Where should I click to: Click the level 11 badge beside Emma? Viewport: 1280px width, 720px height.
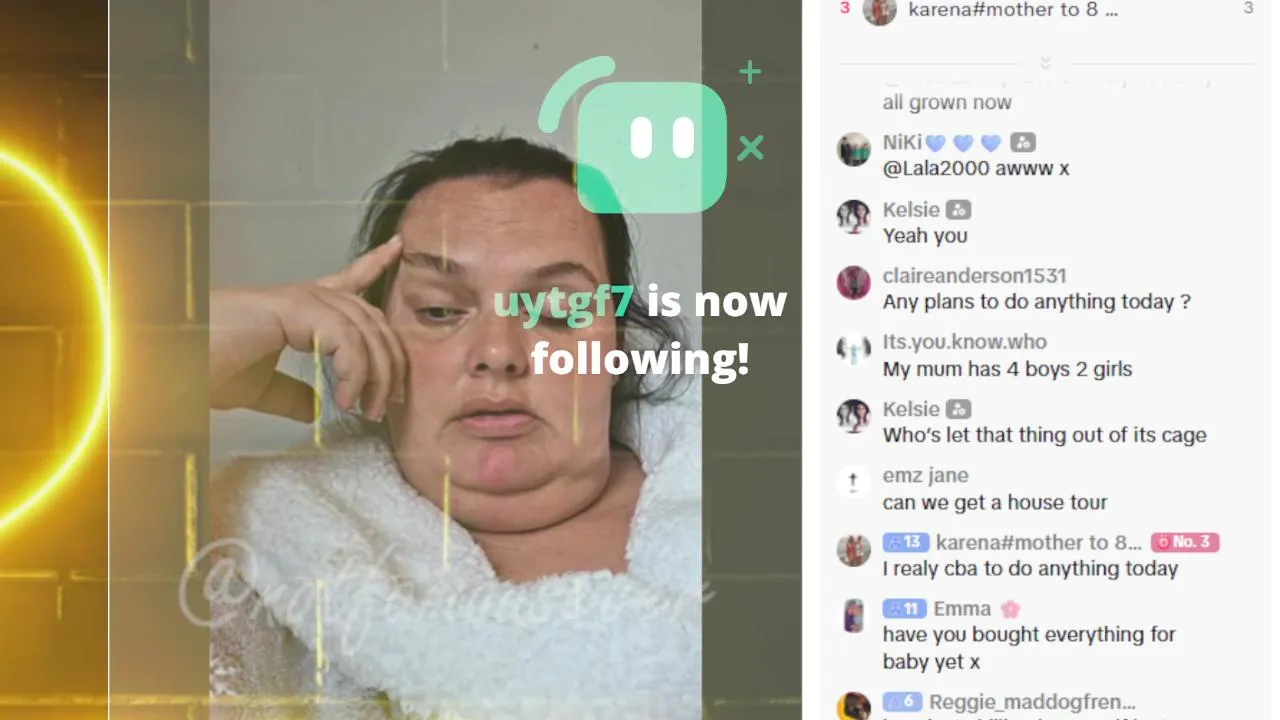coord(904,608)
